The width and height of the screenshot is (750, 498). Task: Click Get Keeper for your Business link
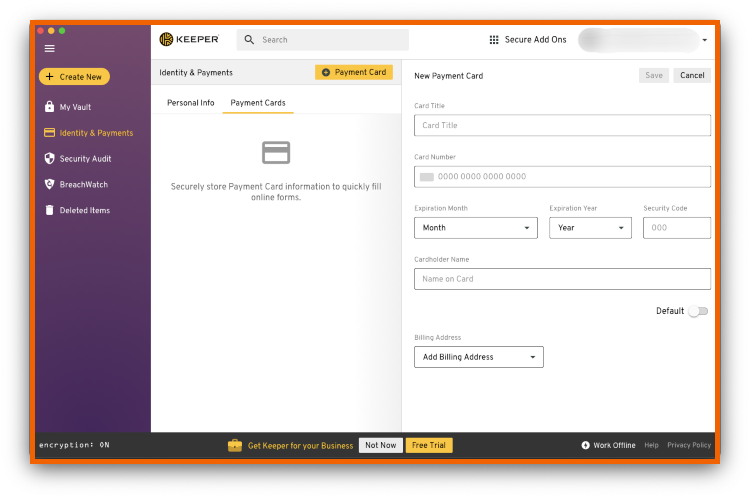(300, 446)
